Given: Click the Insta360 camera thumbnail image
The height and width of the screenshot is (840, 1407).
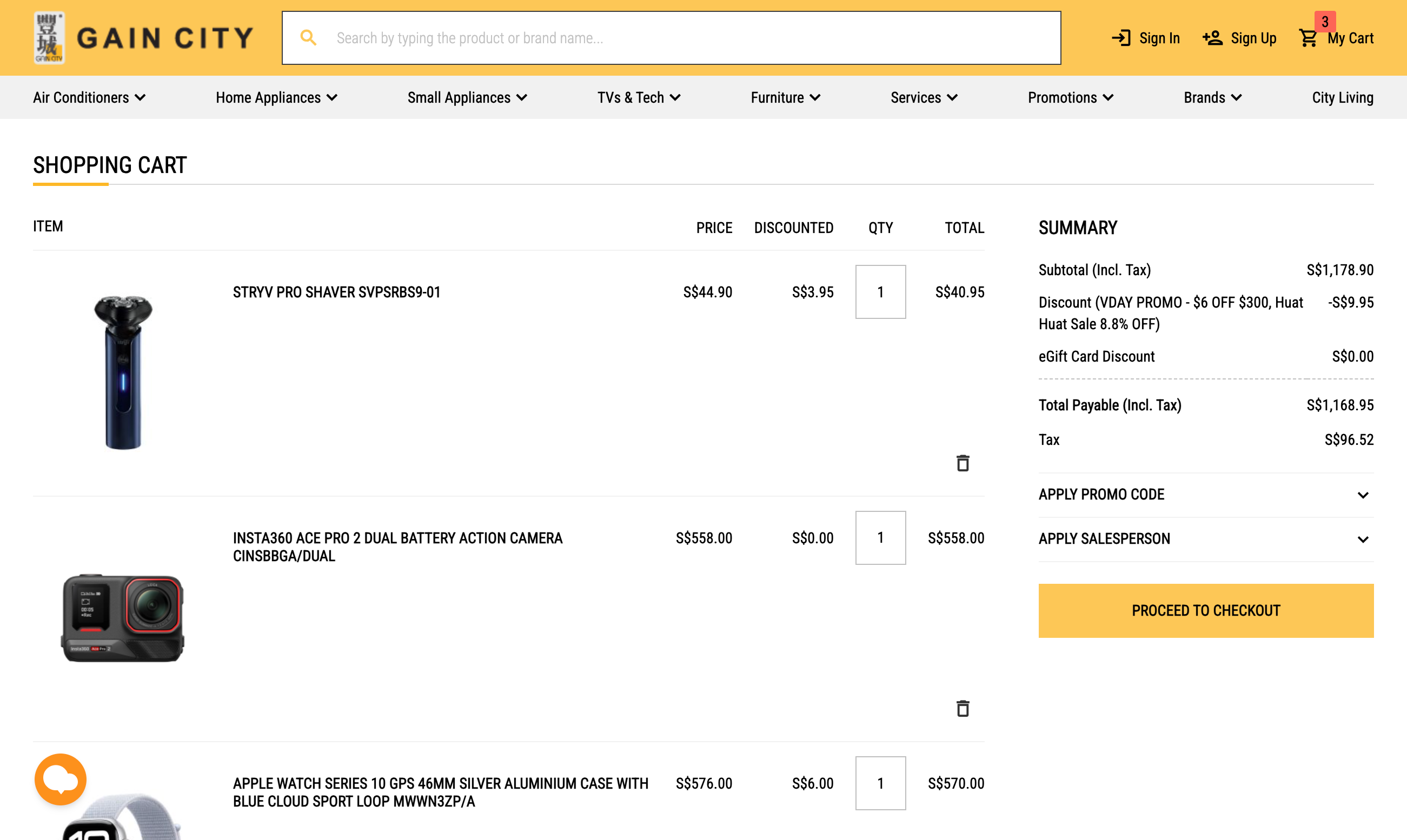Looking at the screenshot, I should 123,617.
